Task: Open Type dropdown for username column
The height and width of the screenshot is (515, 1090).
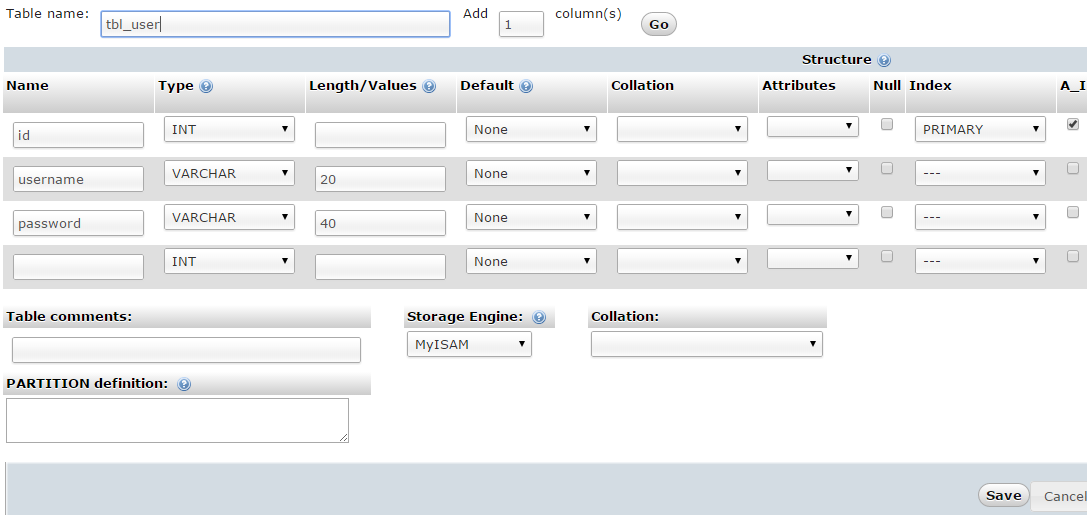Action: coord(229,173)
